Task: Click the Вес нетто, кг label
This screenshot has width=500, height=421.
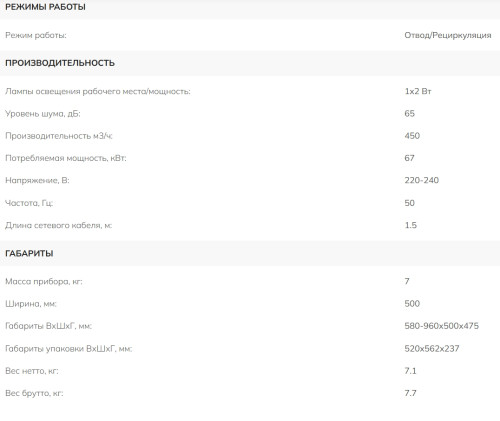Action: pos(32,371)
